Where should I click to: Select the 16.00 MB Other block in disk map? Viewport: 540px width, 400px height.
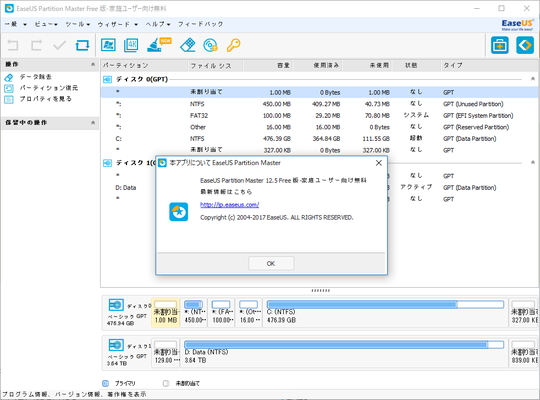click(x=249, y=312)
